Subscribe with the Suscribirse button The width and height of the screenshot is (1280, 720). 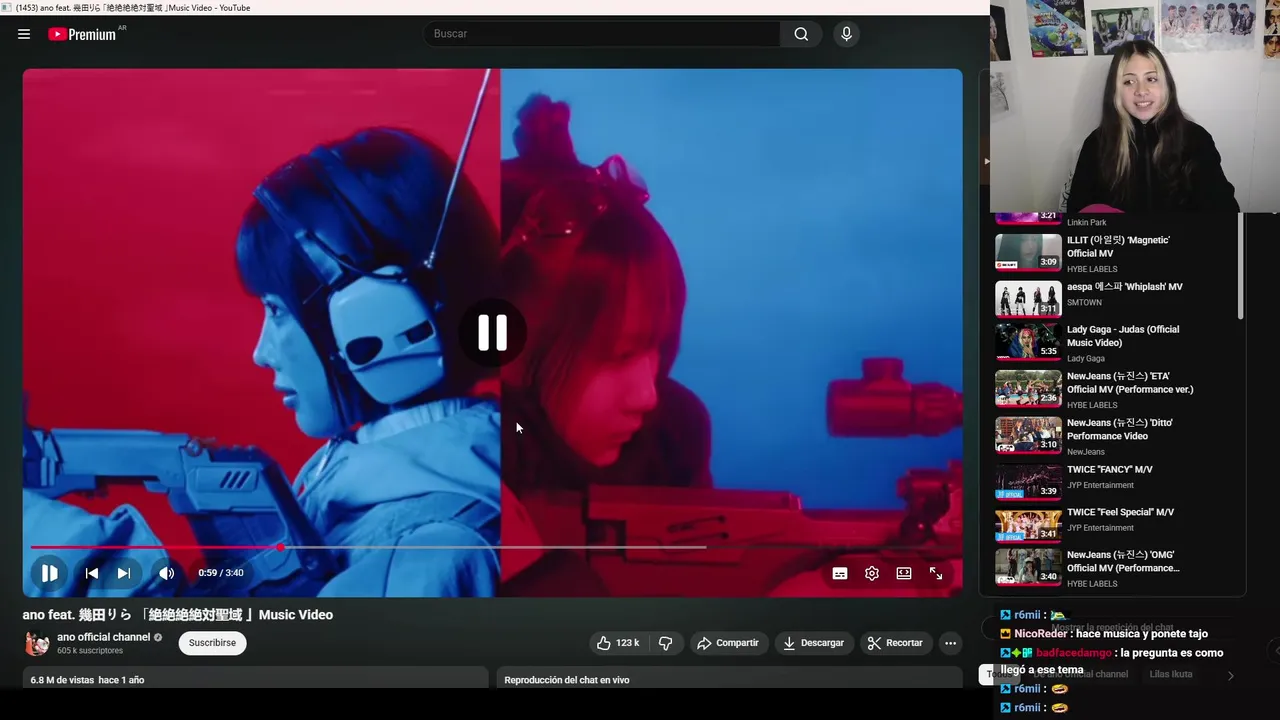[x=212, y=643]
